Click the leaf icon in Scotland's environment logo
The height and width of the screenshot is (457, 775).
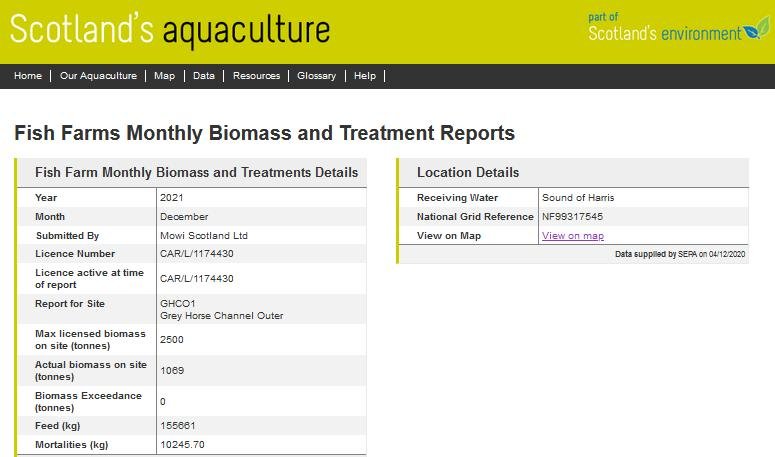tap(755, 32)
